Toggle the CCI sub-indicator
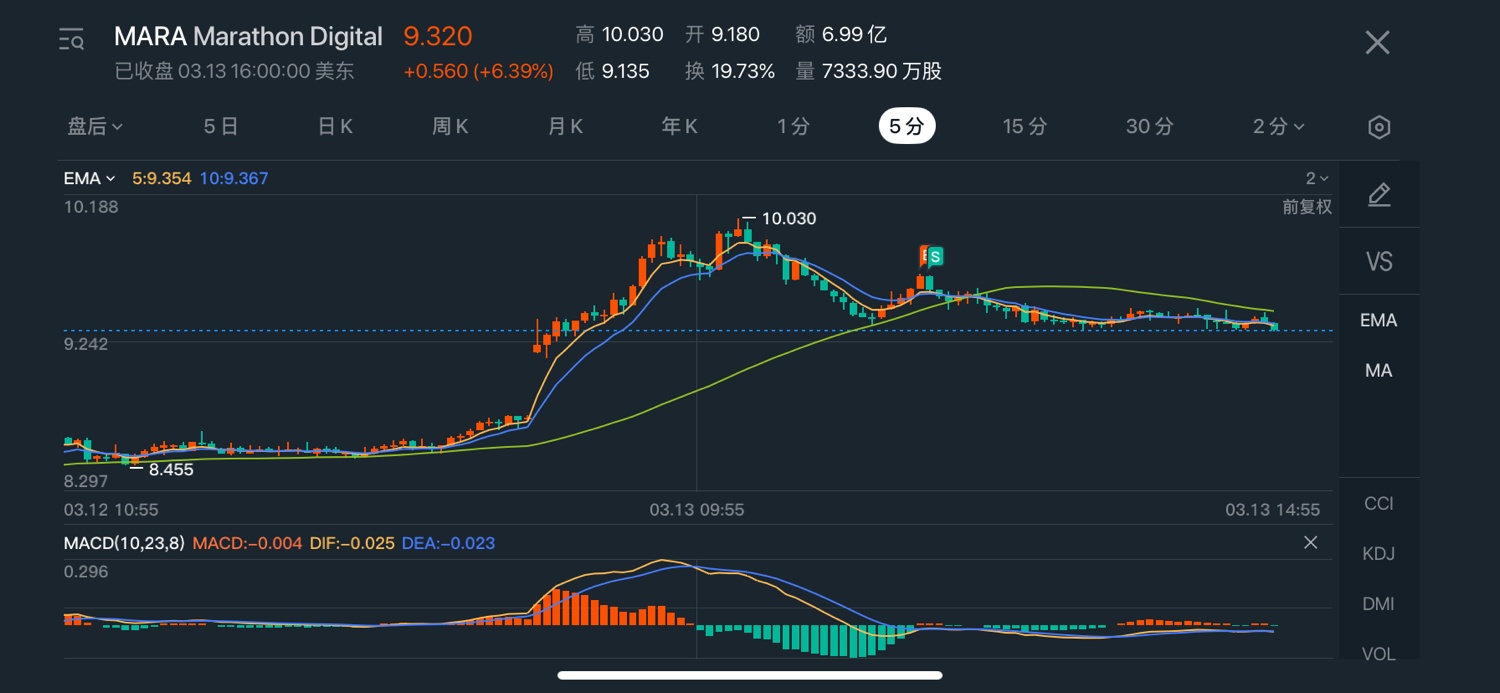Image resolution: width=1500 pixels, height=693 pixels. pyautogui.click(x=1379, y=503)
